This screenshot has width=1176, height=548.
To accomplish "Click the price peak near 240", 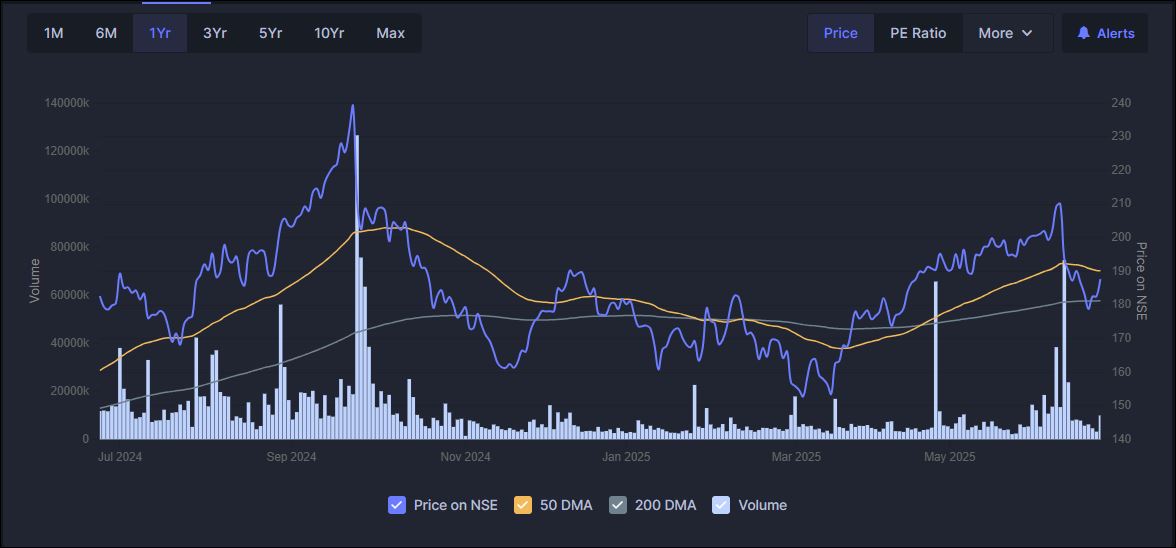I will click(352, 106).
